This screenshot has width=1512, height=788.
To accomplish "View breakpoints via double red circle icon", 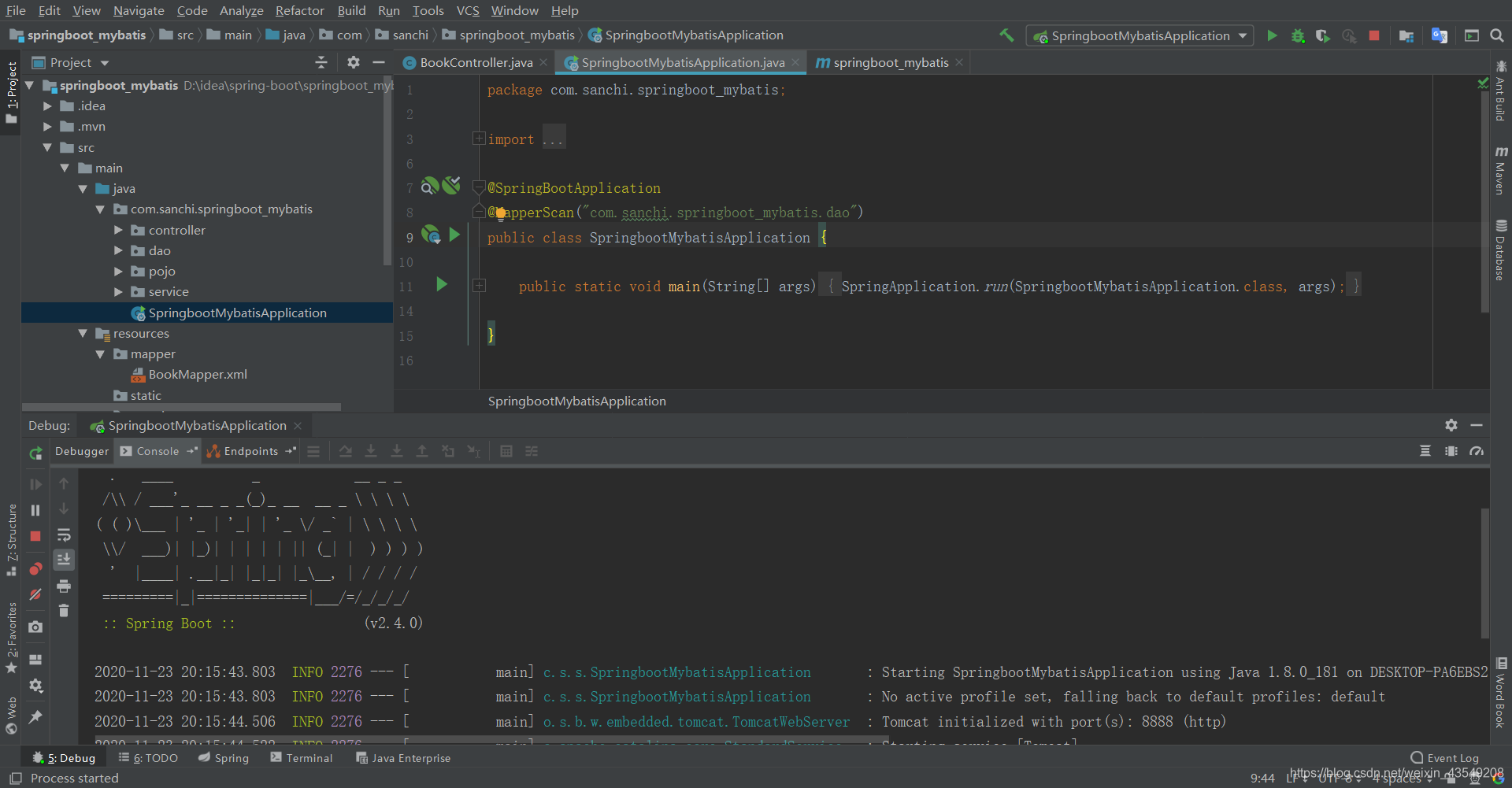I will [35, 568].
